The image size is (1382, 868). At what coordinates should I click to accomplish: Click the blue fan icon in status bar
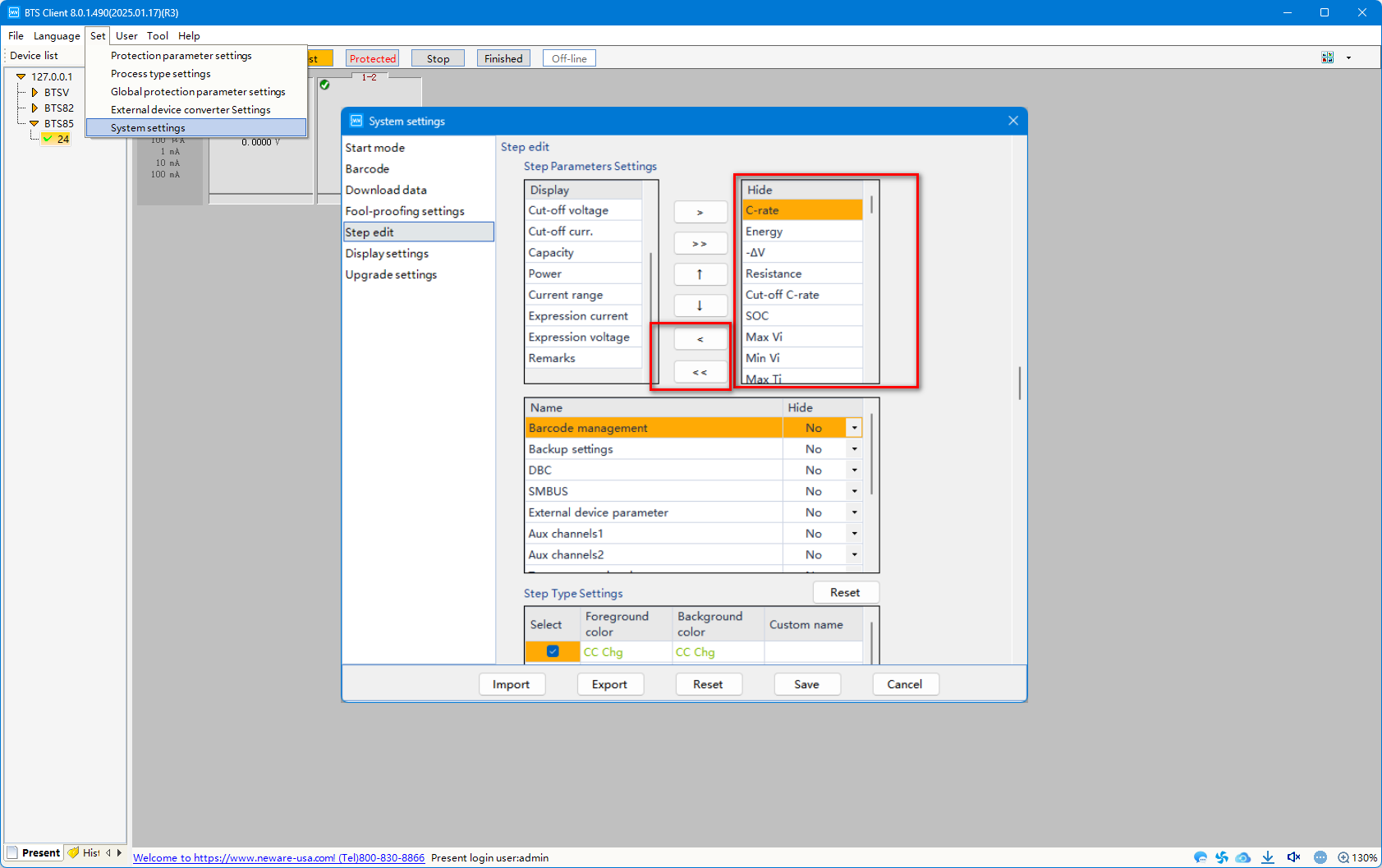[x=1222, y=857]
